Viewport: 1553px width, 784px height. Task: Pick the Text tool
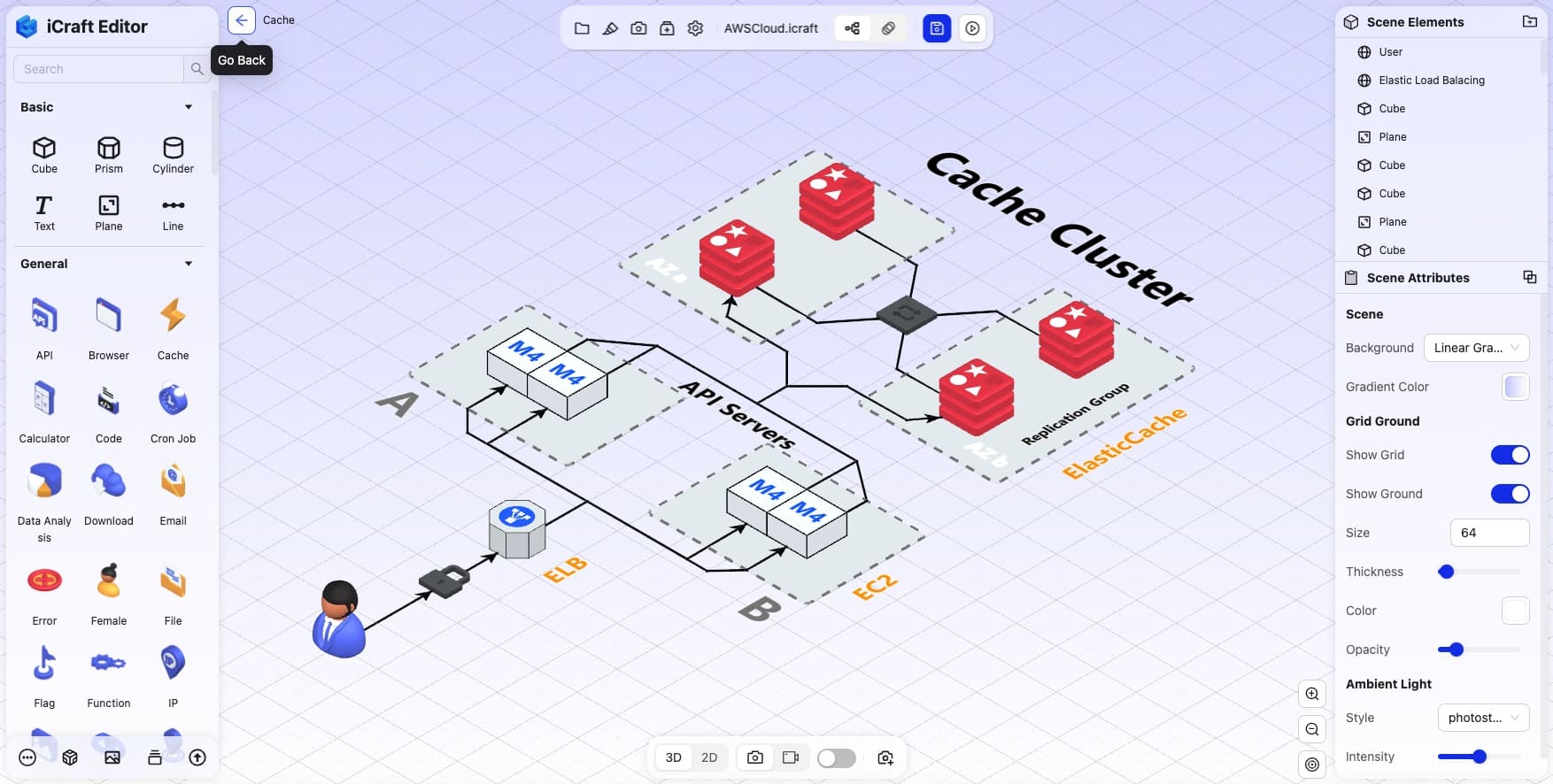(44, 212)
